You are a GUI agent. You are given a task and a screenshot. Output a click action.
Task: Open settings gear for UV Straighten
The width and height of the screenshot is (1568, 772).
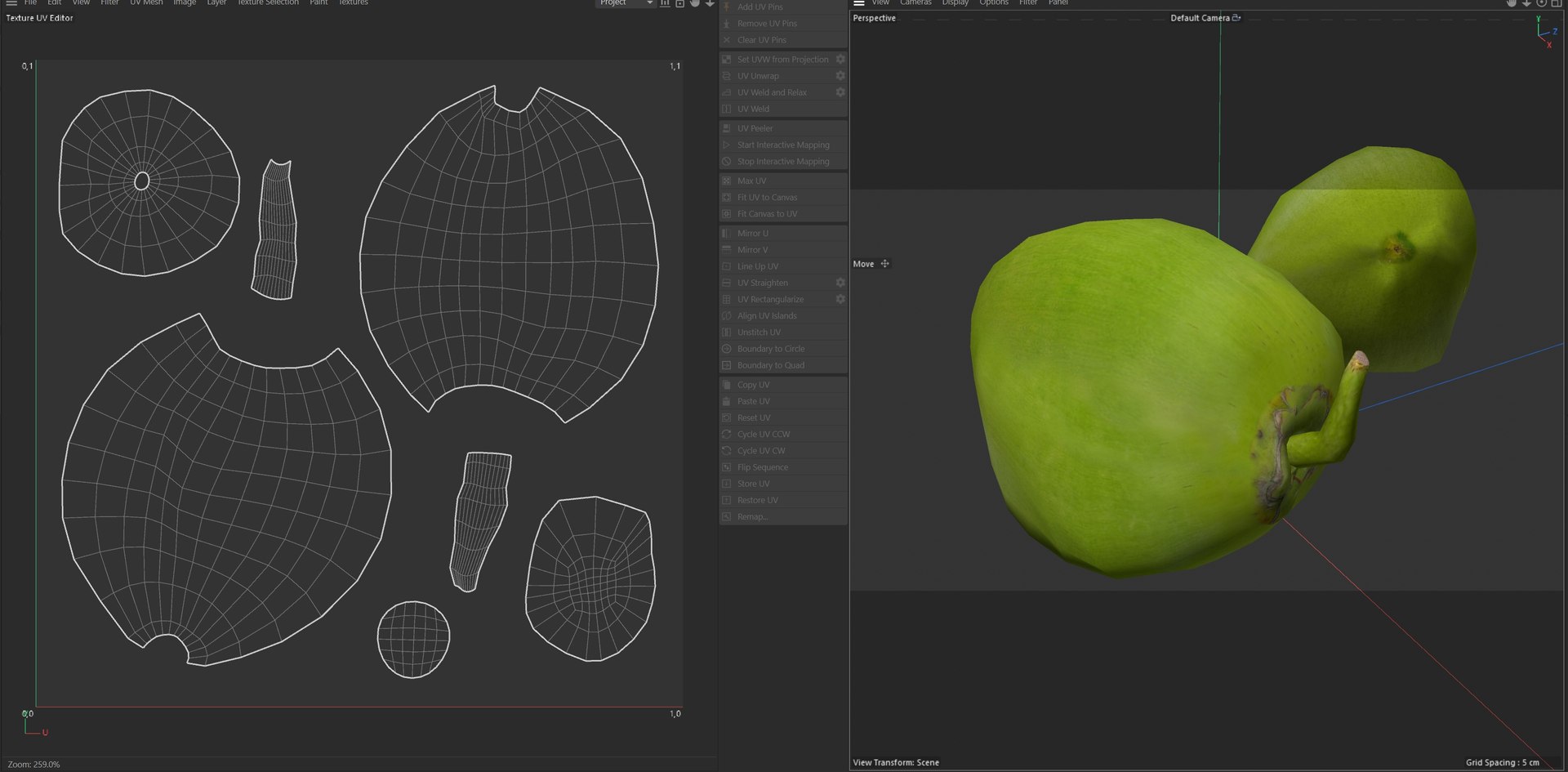click(x=840, y=283)
